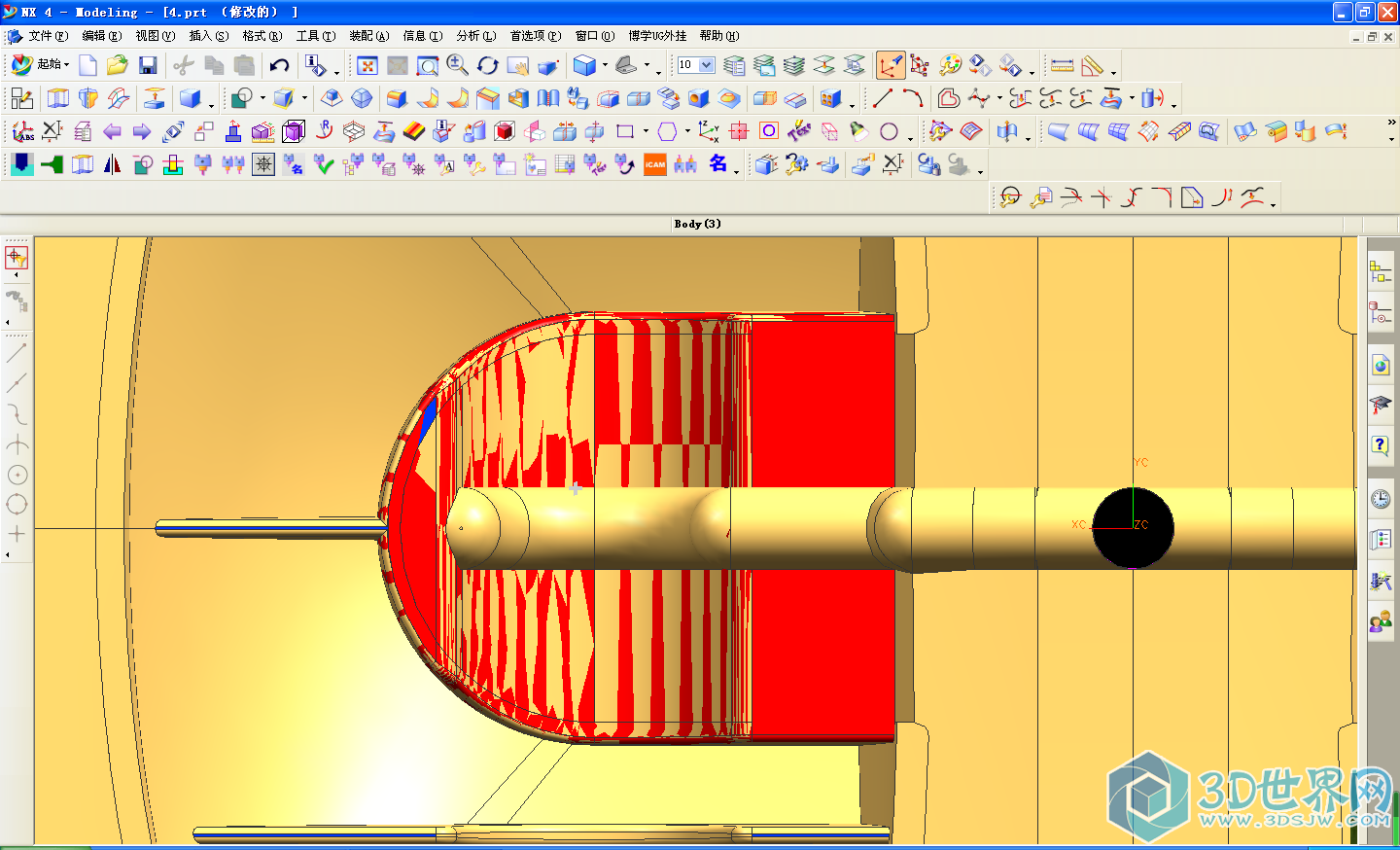Screen dimensions: 1400x850
Task: Open the History clock panel icon
Action: pyautogui.click(x=1381, y=499)
